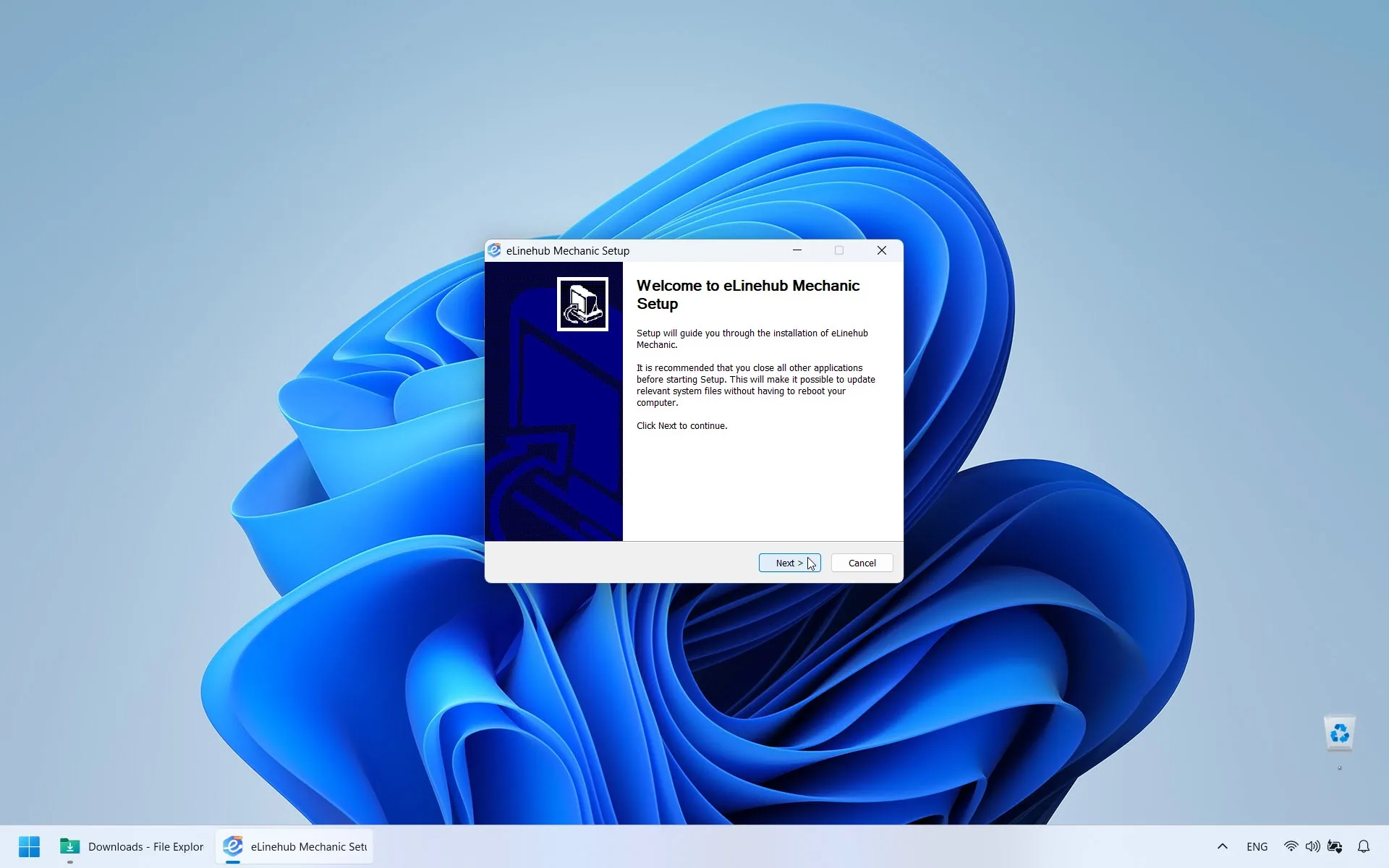Open the Recycle Bin on the desktop

click(x=1340, y=734)
